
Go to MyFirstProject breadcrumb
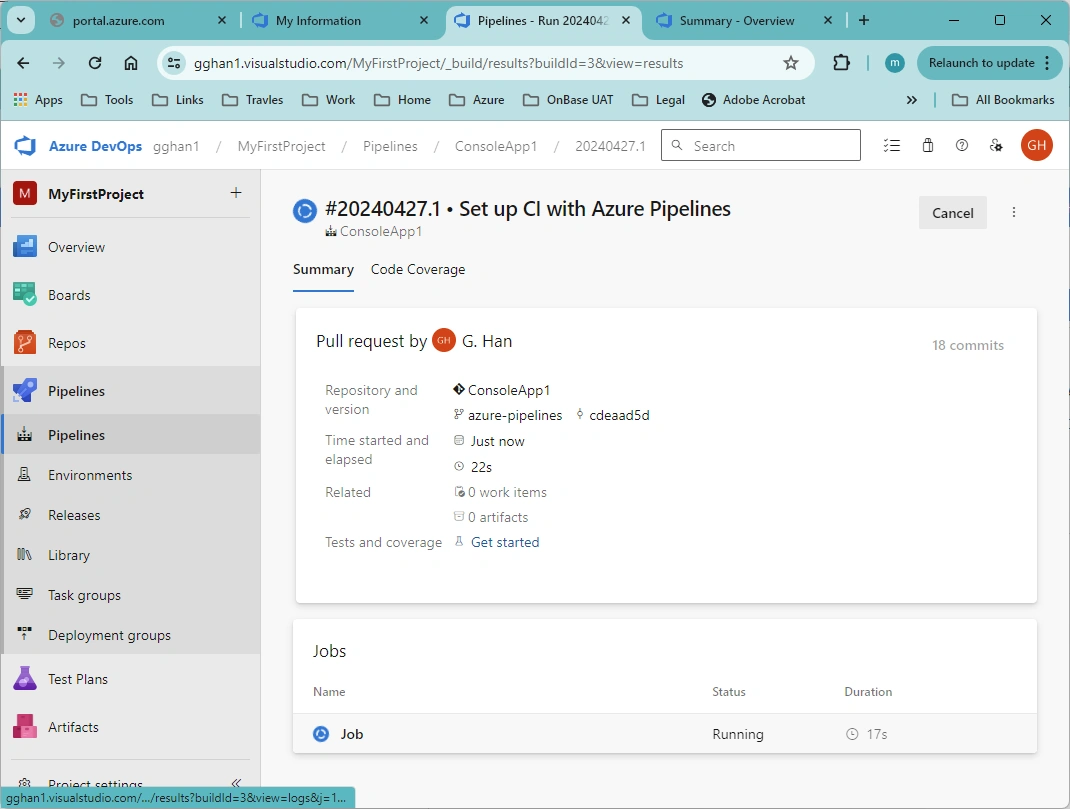(x=281, y=146)
